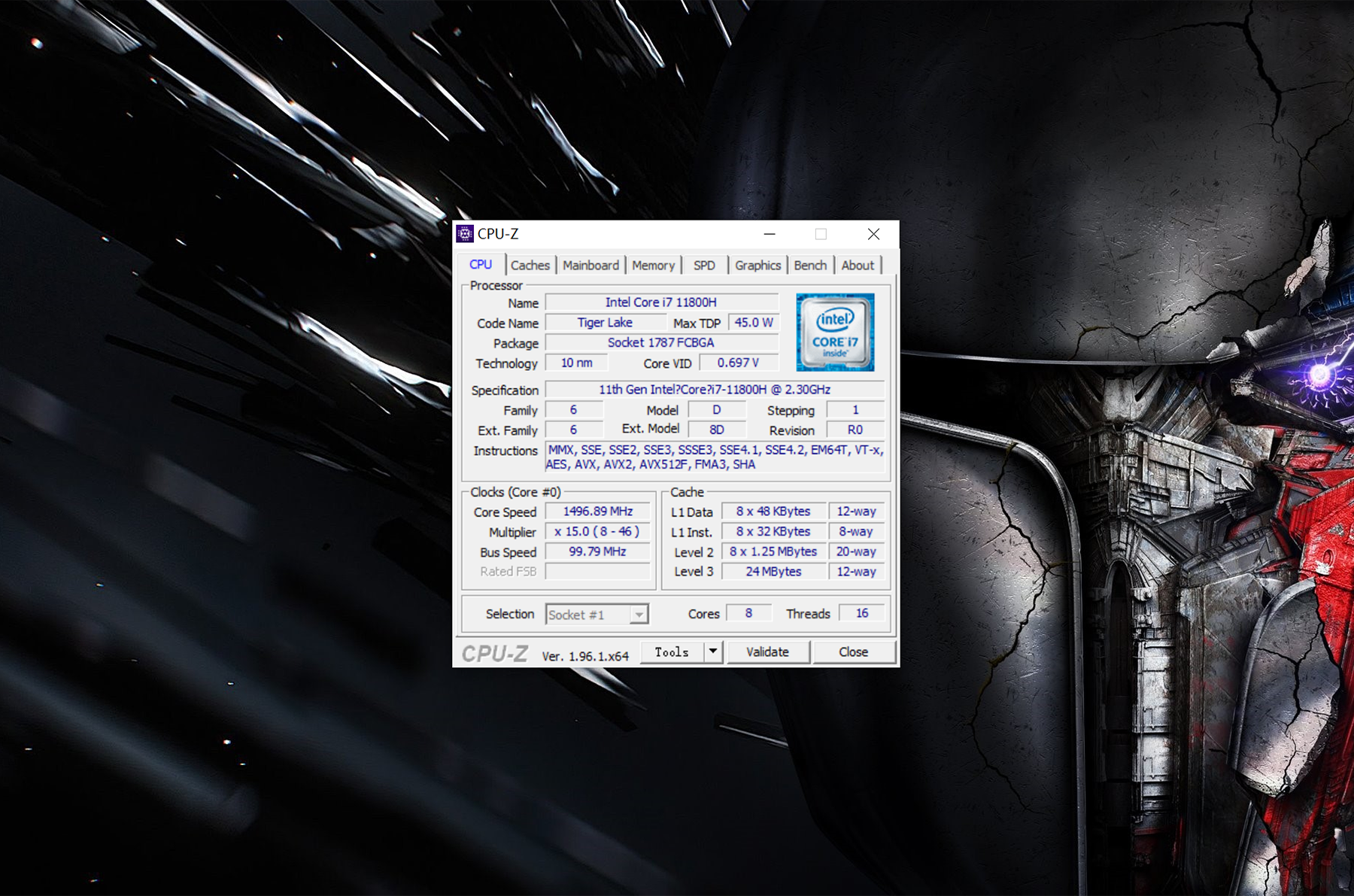Click the 99.79 MHz bus speed value

pos(598,551)
